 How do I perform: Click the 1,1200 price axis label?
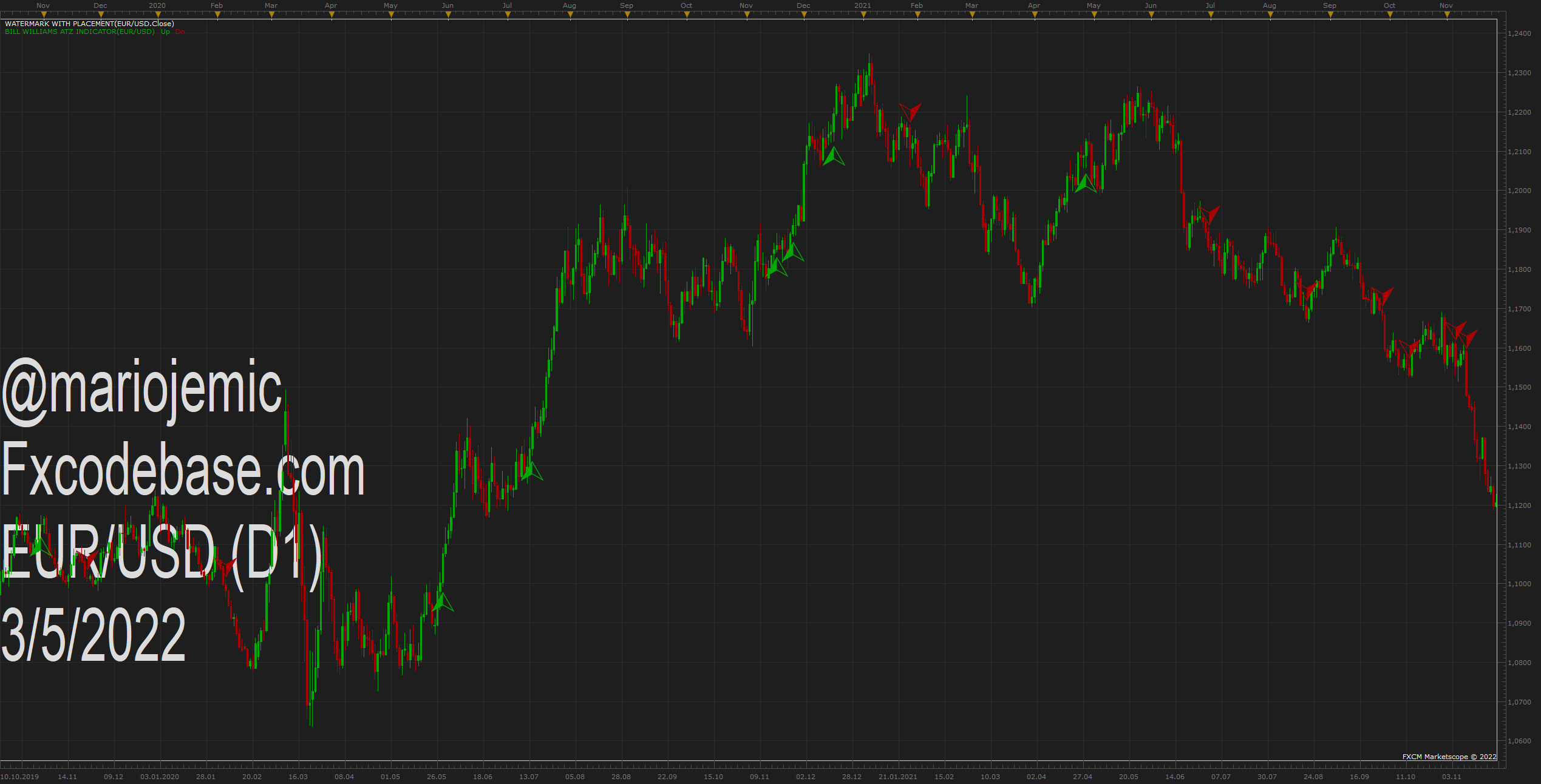click(x=1519, y=505)
